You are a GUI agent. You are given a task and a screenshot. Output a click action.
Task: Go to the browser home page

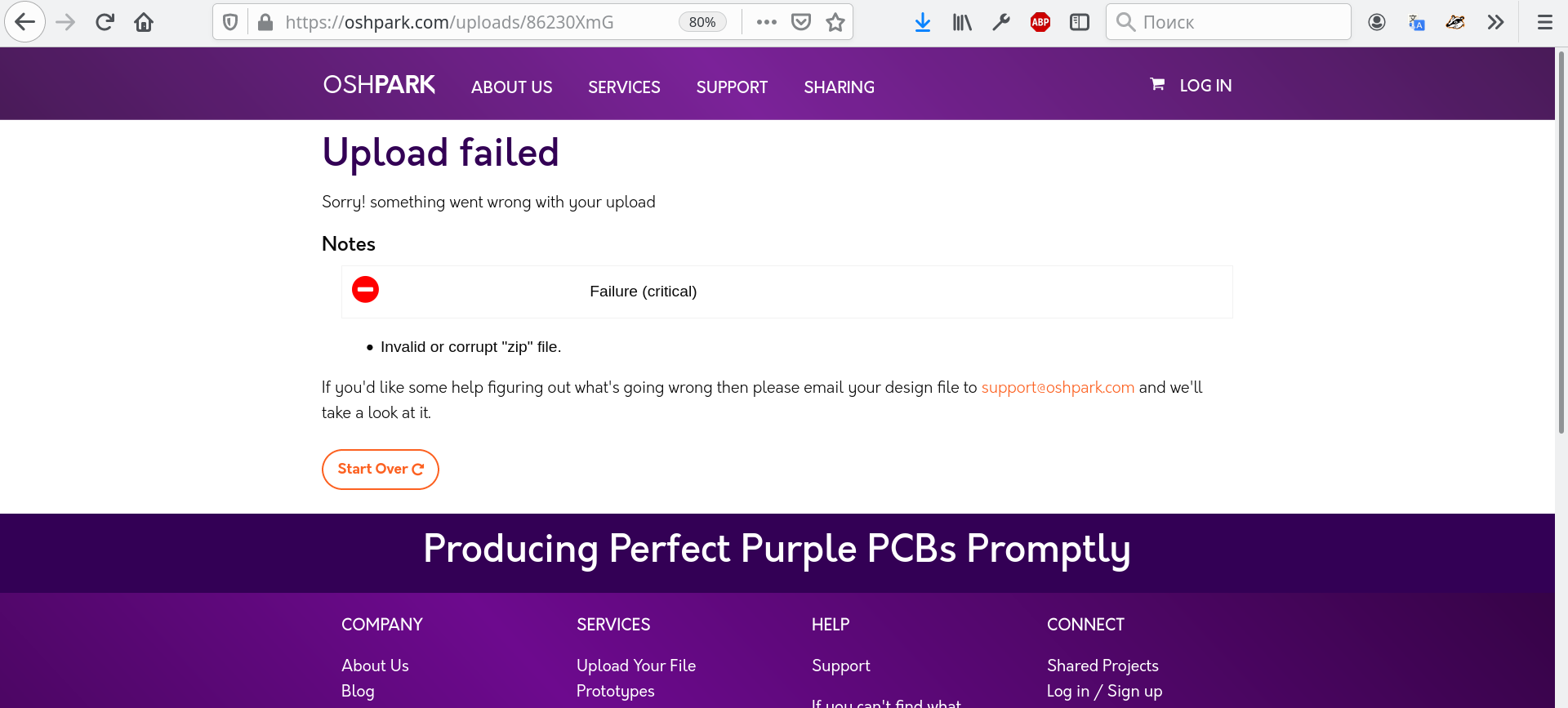coord(144,22)
